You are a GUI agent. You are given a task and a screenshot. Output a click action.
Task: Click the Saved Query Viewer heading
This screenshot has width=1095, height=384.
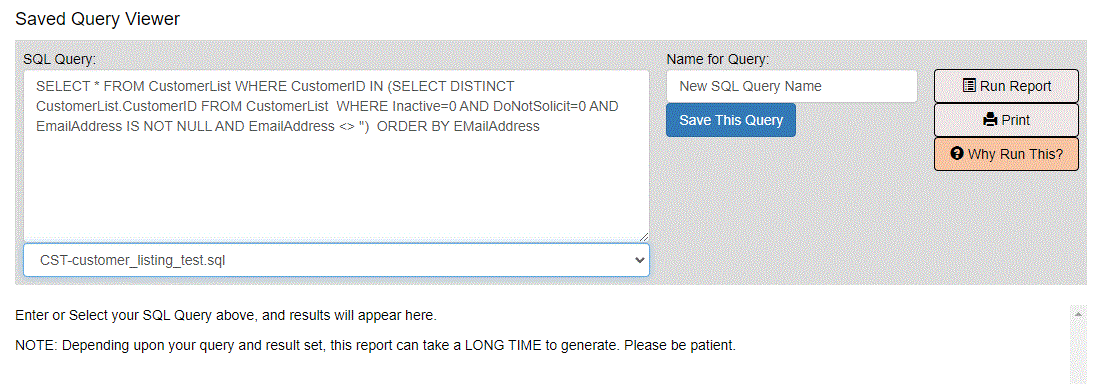[x=98, y=19]
